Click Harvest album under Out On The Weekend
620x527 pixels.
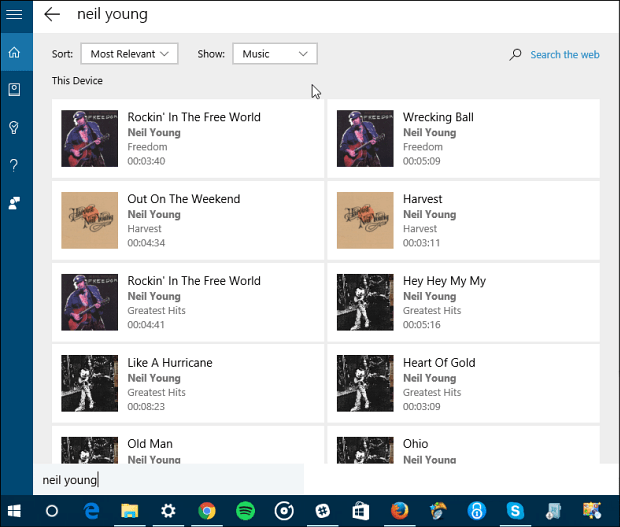coord(144,229)
